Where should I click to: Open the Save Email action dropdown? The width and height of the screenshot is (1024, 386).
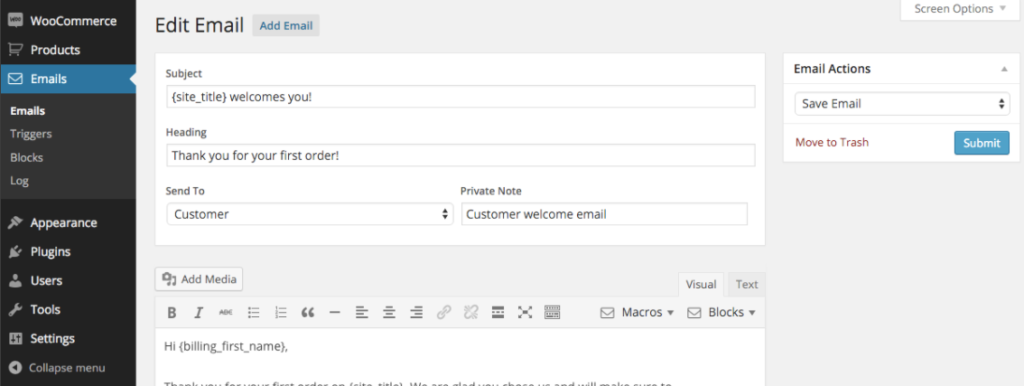pyautogui.click(x=902, y=104)
